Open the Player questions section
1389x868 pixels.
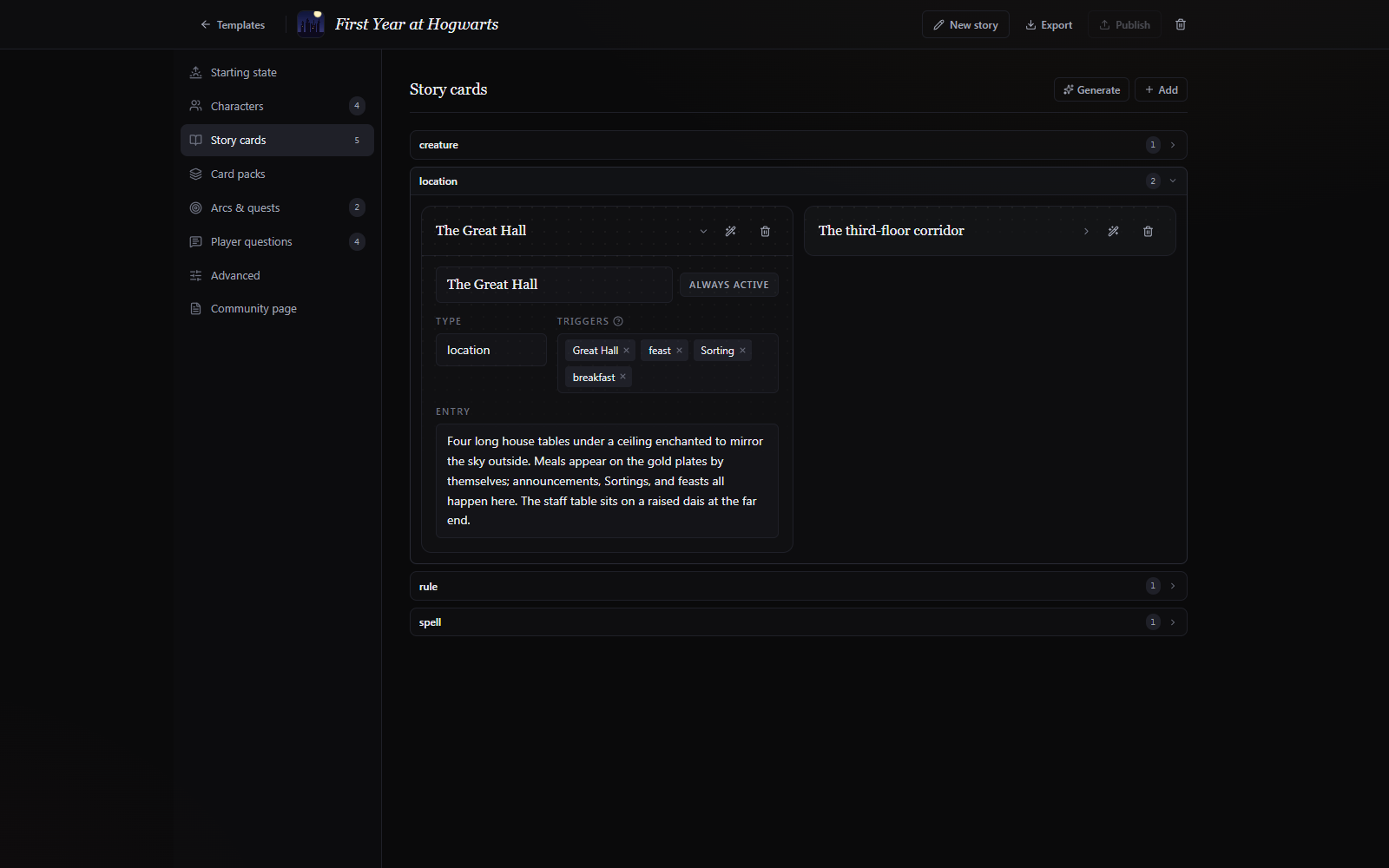277,241
